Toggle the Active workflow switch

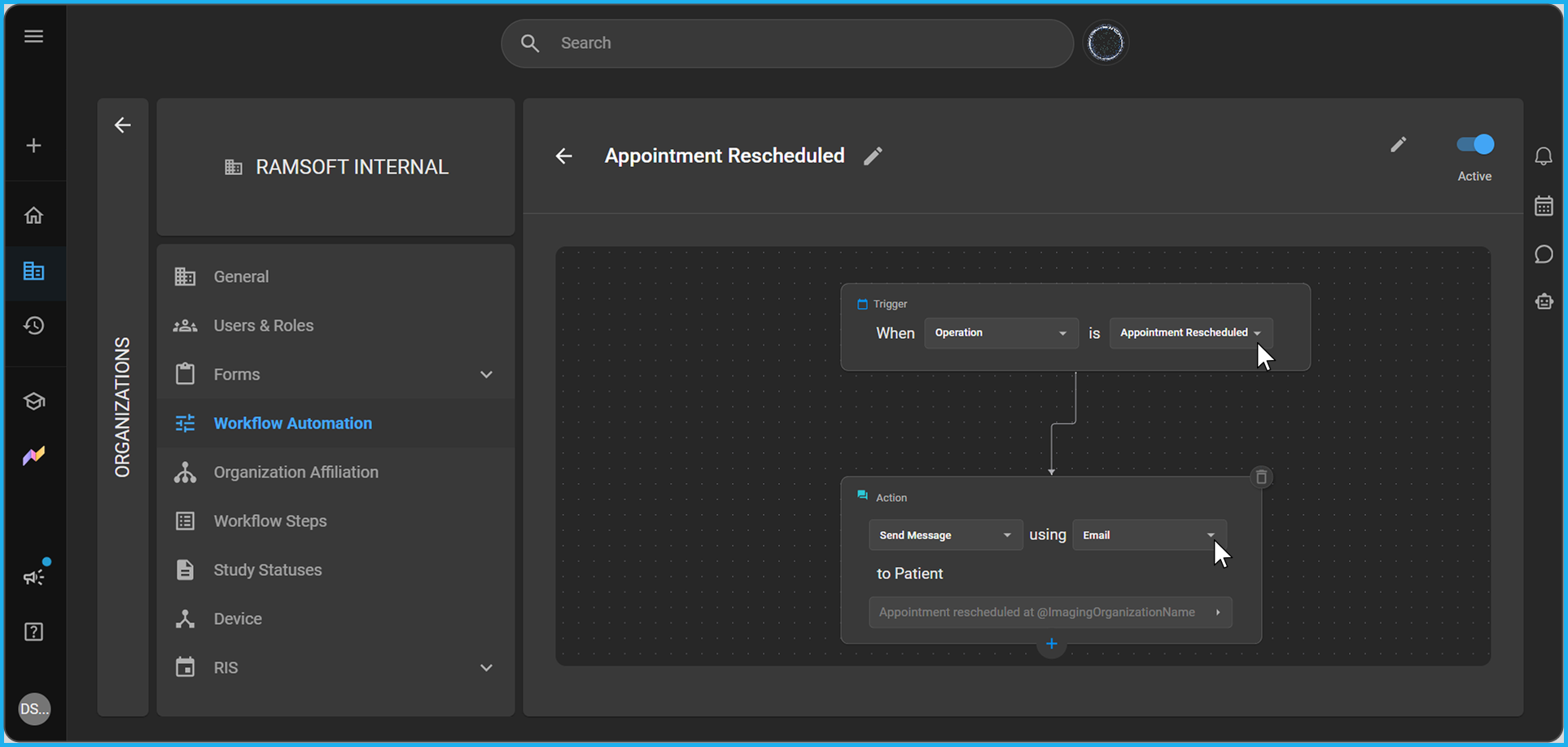[x=1475, y=145]
